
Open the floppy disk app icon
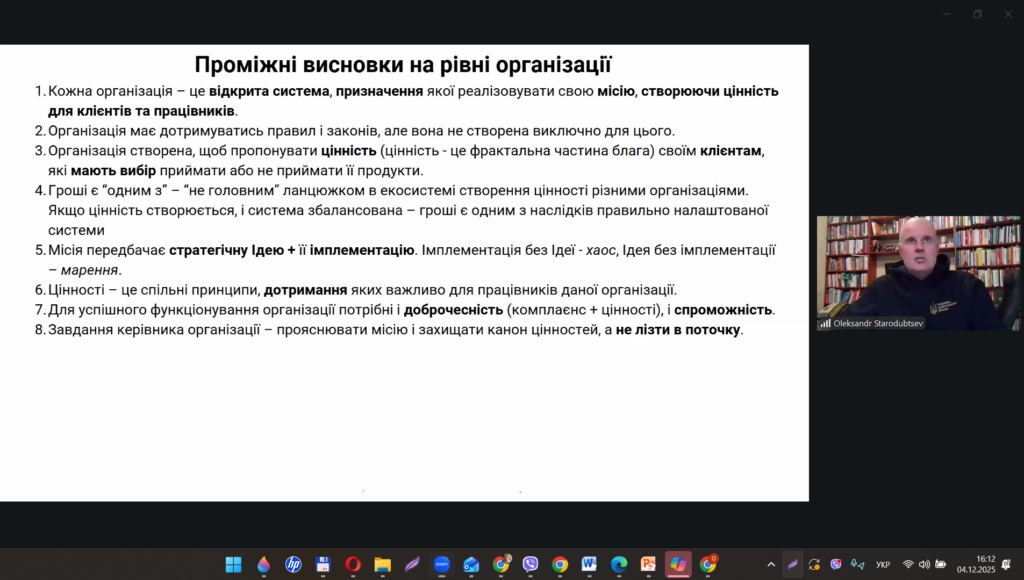tap(323, 564)
